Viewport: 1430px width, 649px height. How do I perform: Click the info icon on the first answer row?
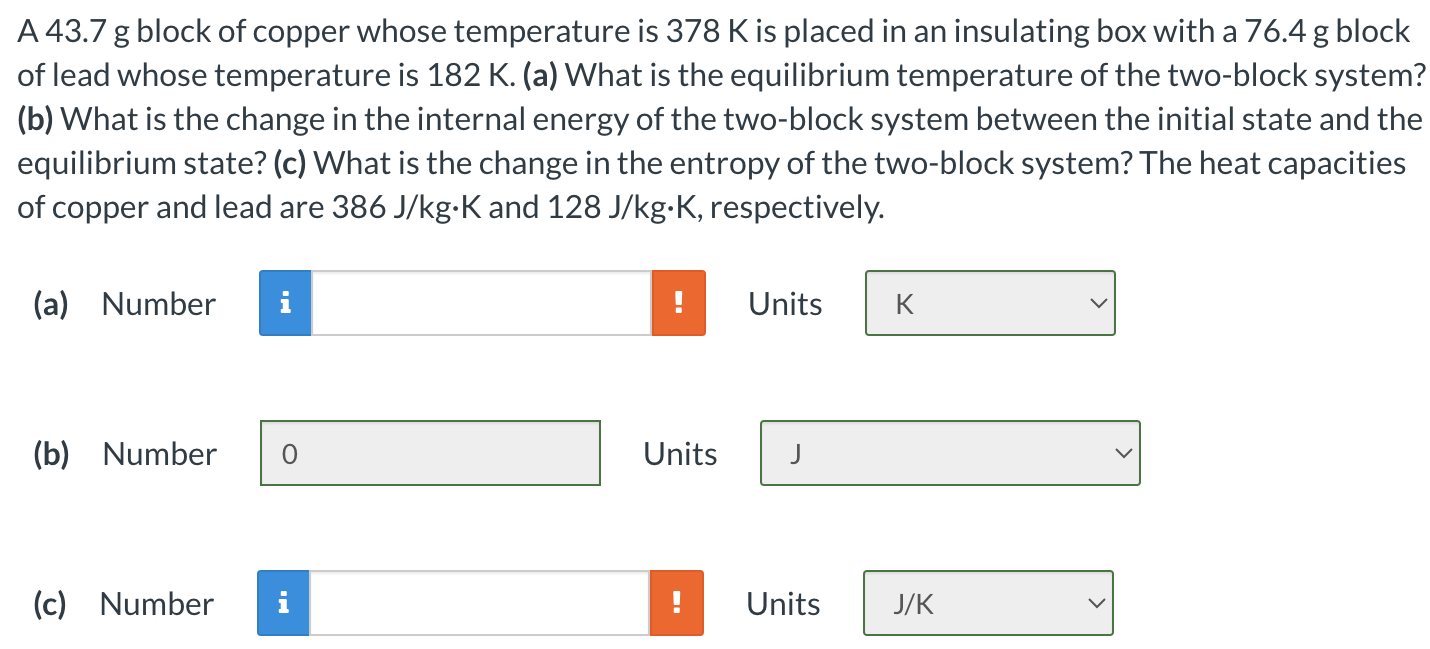click(x=285, y=303)
